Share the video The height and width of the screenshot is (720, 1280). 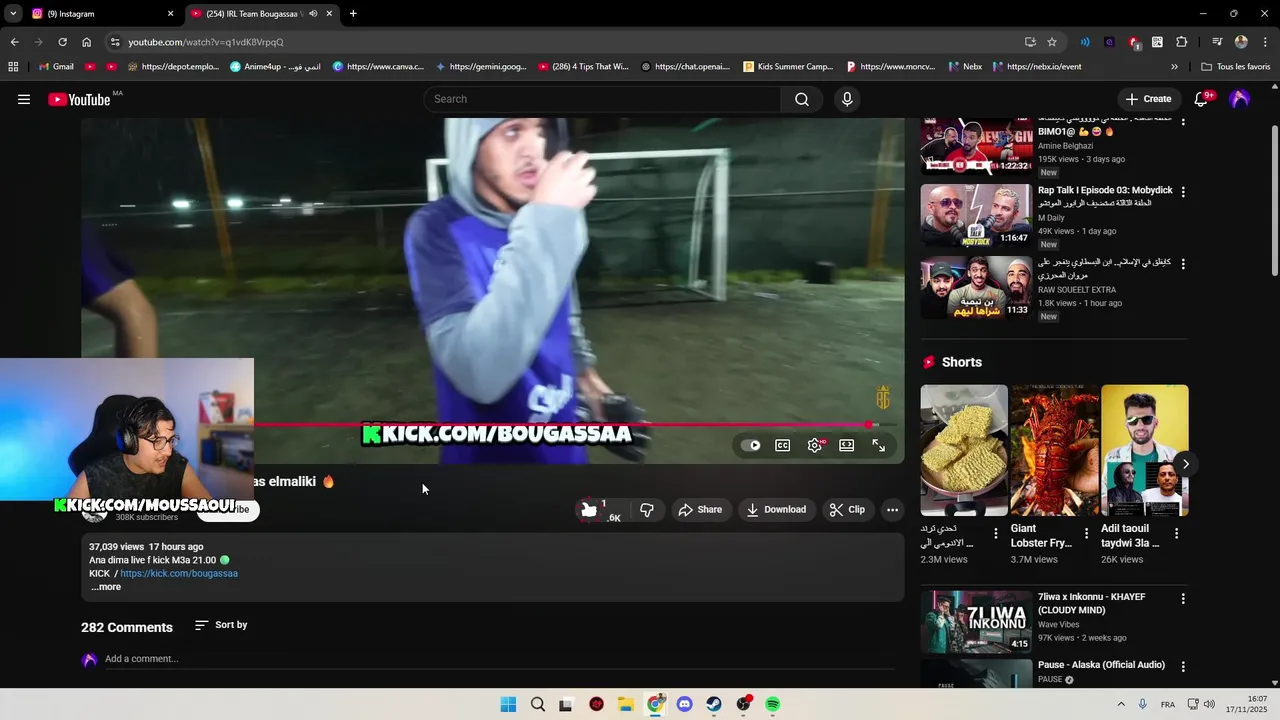click(x=700, y=510)
